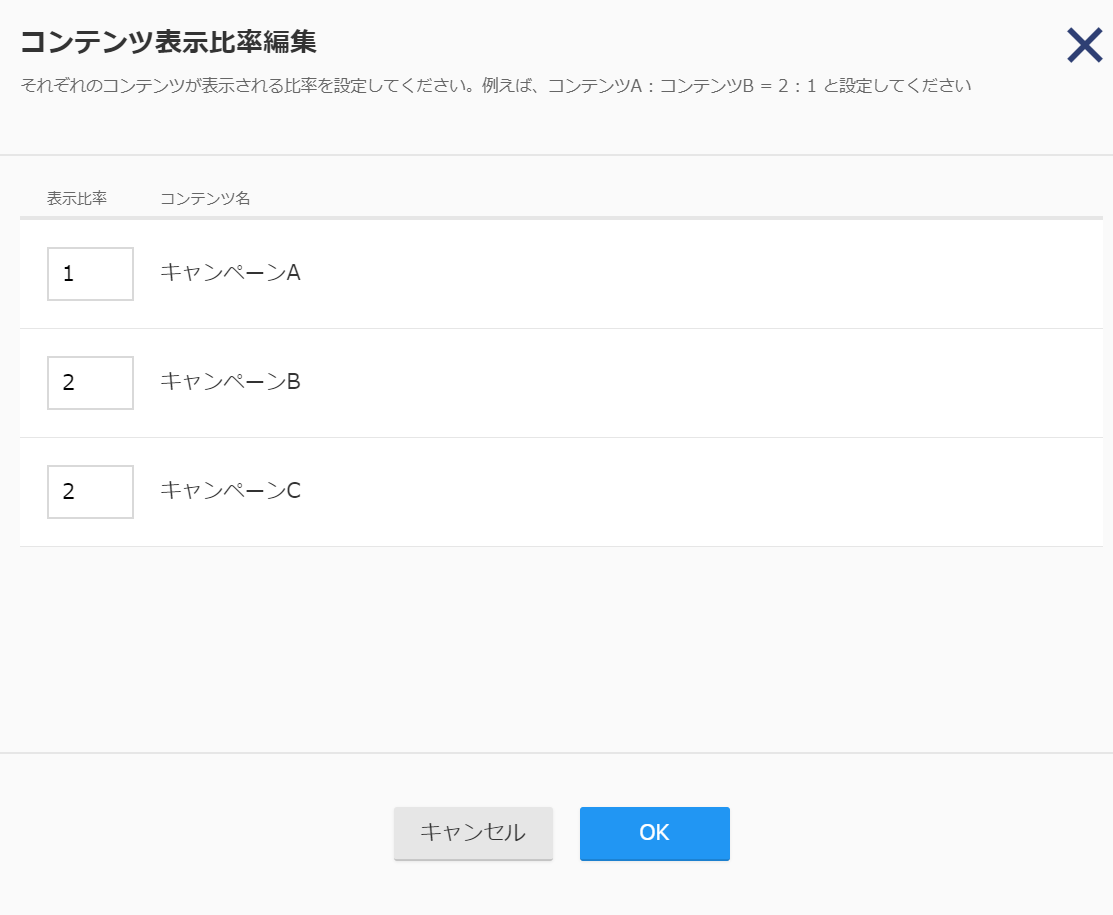Click the description text about 比率 settings
1113x915 pixels.
click(x=495, y=86)
